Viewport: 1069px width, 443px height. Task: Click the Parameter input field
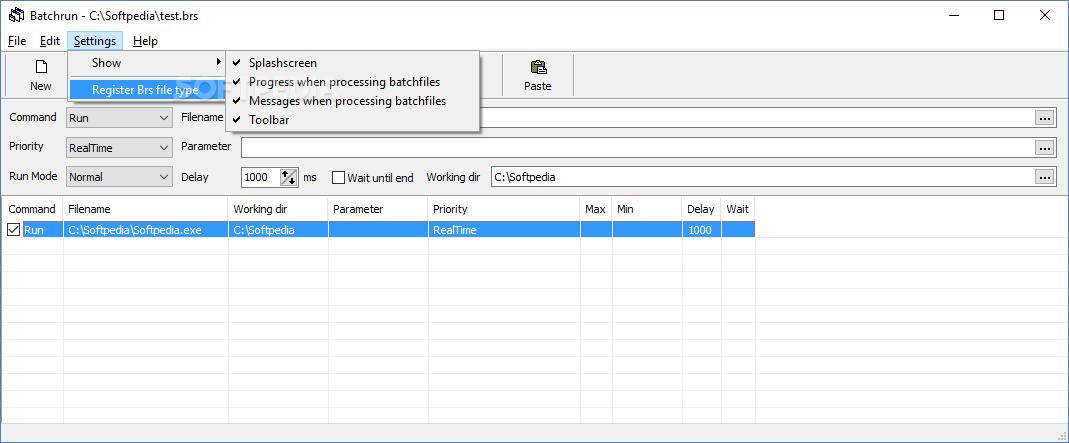637,147
